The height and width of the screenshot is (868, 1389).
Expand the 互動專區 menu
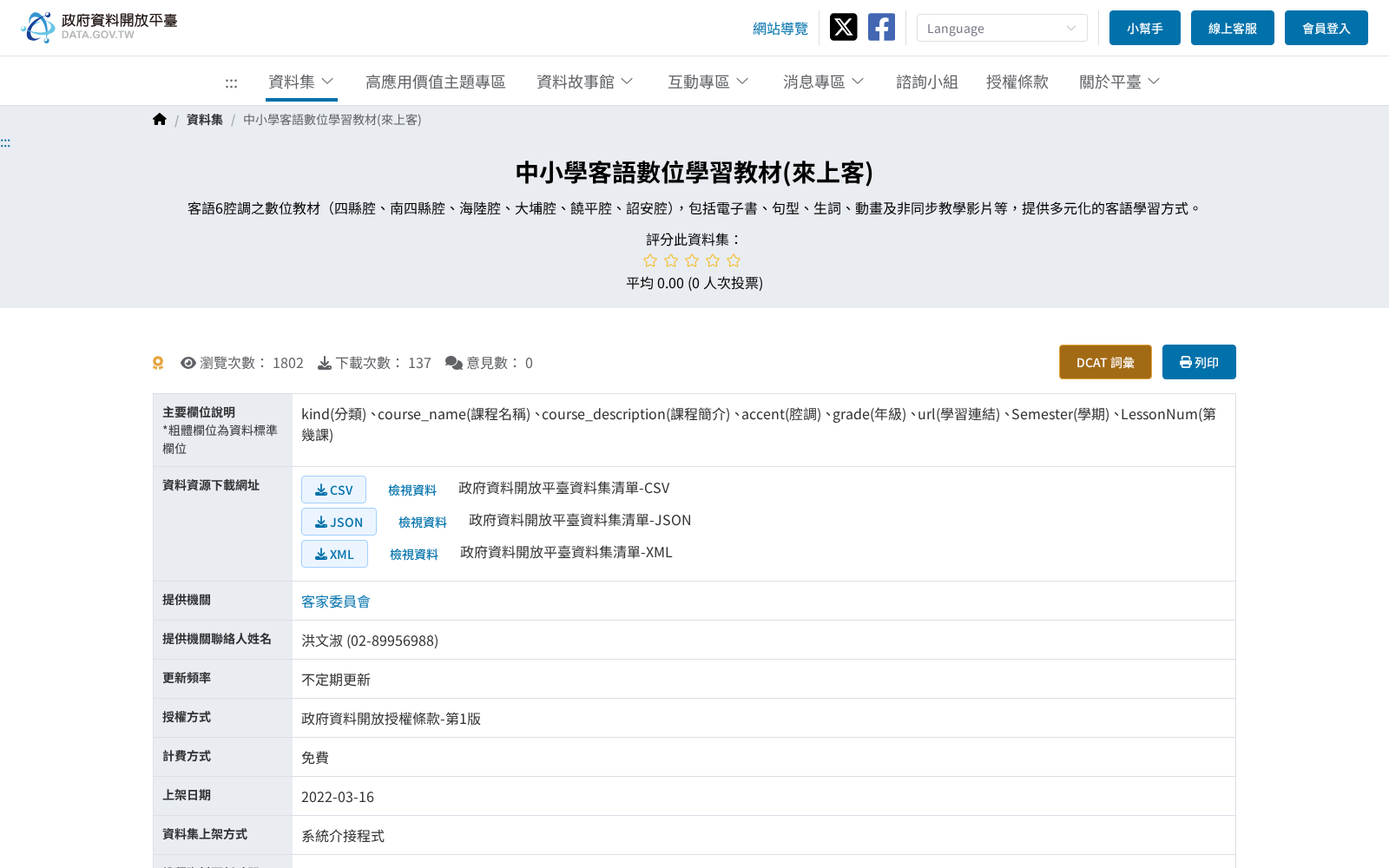pyautogui.click(x=708, y=82)
